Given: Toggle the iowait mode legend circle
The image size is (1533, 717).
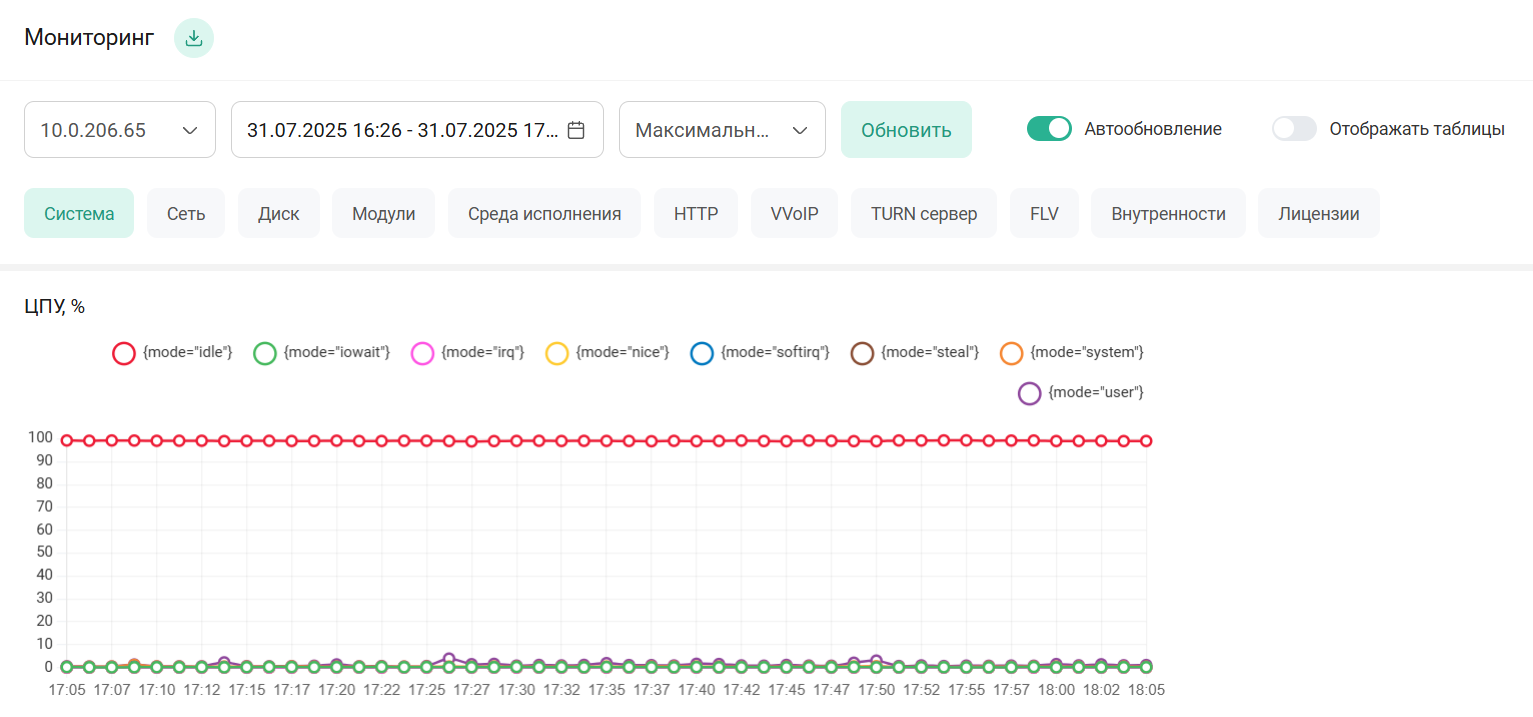Looking at the screenshot, I should [x=264, y=353].
